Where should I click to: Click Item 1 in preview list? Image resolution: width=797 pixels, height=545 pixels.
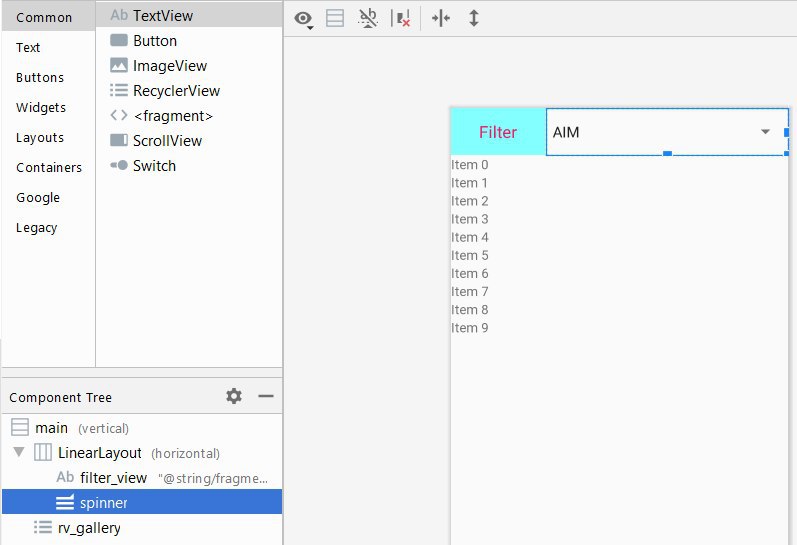click(470, 183)
